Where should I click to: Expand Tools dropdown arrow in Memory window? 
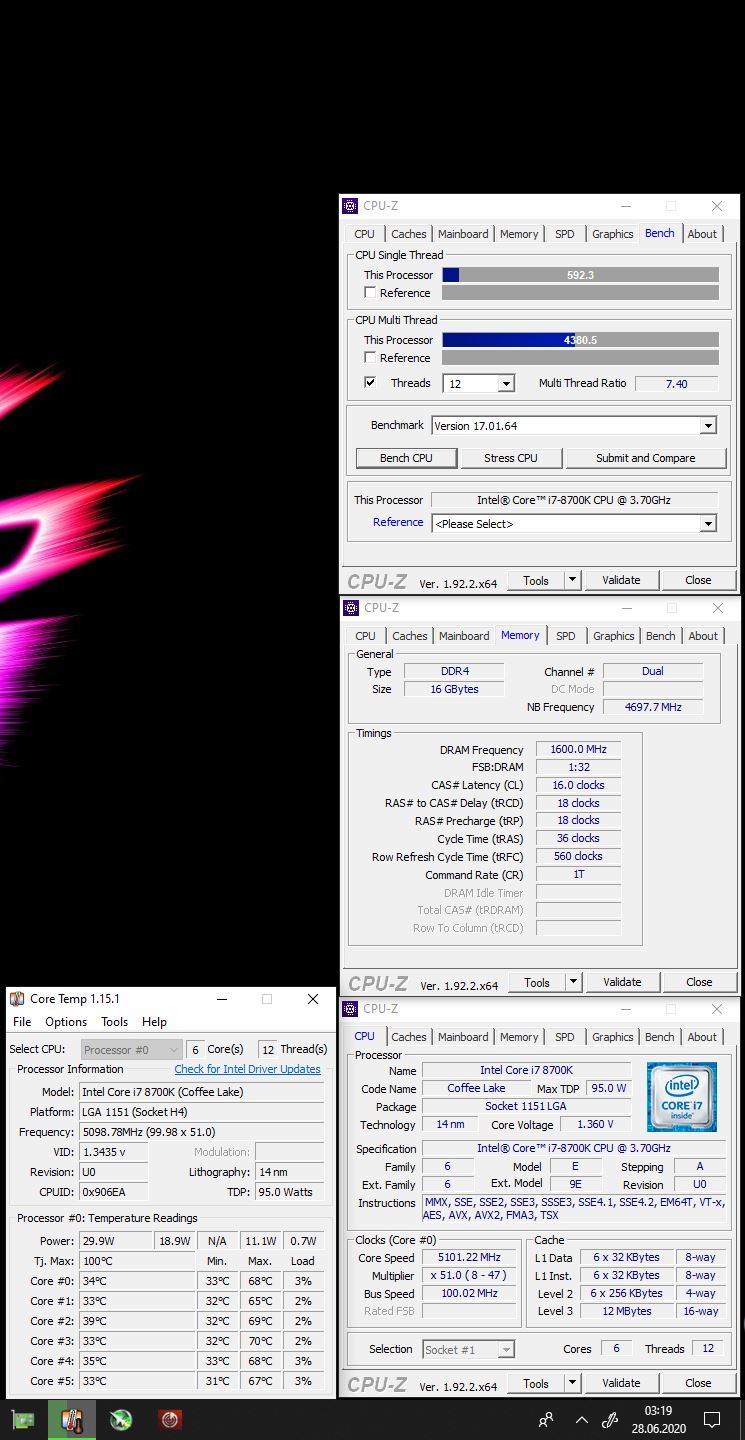[573, 982]
